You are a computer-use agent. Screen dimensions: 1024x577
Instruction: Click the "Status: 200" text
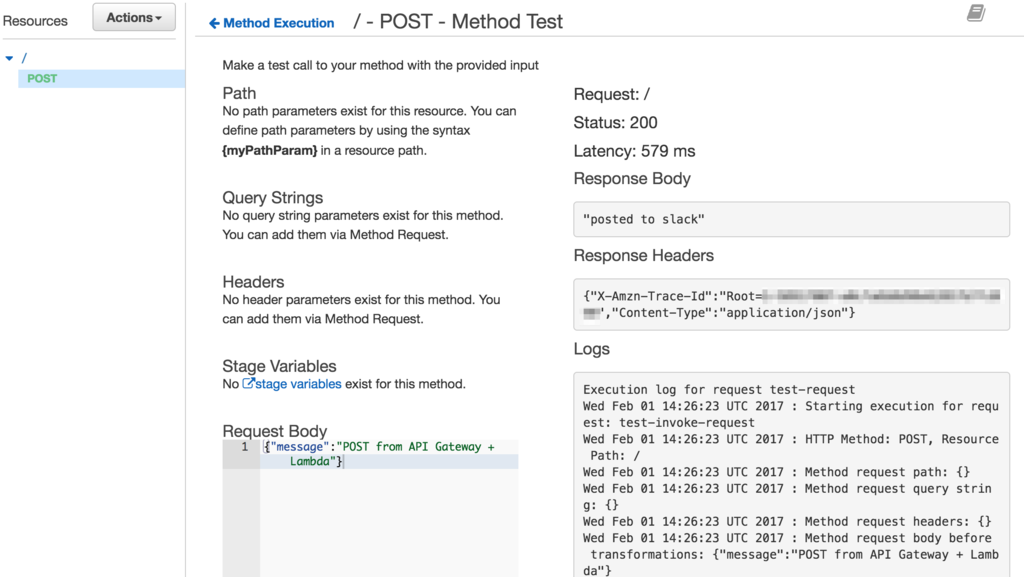click(615, 123)
